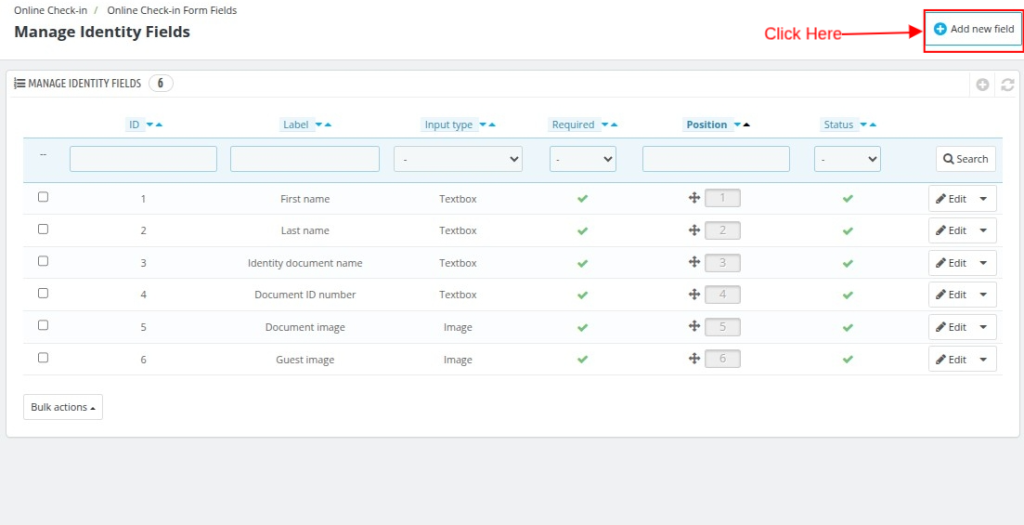Click drag handle for Guest image row

pyautogui.click(x=694, y=358)
